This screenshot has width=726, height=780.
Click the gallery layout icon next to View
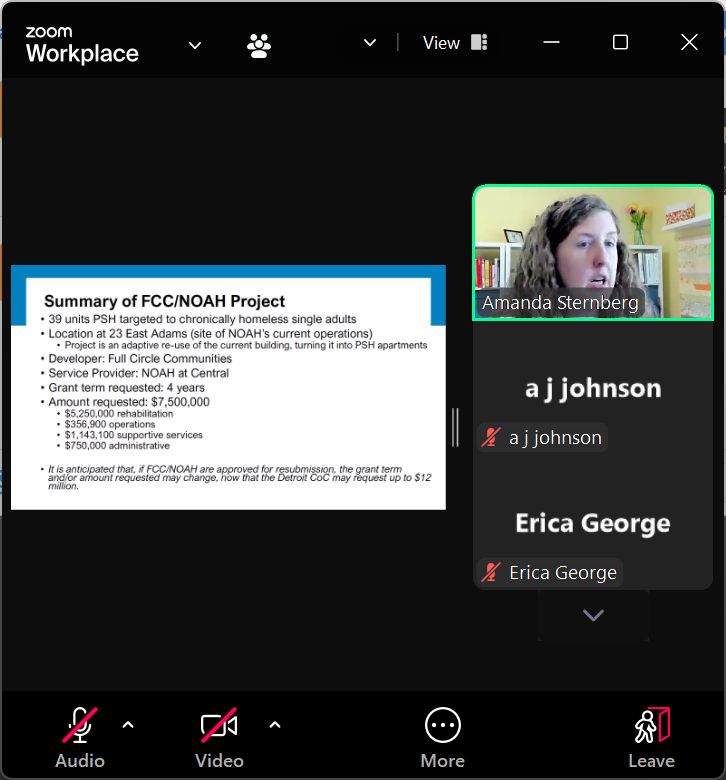click(479, 43)
